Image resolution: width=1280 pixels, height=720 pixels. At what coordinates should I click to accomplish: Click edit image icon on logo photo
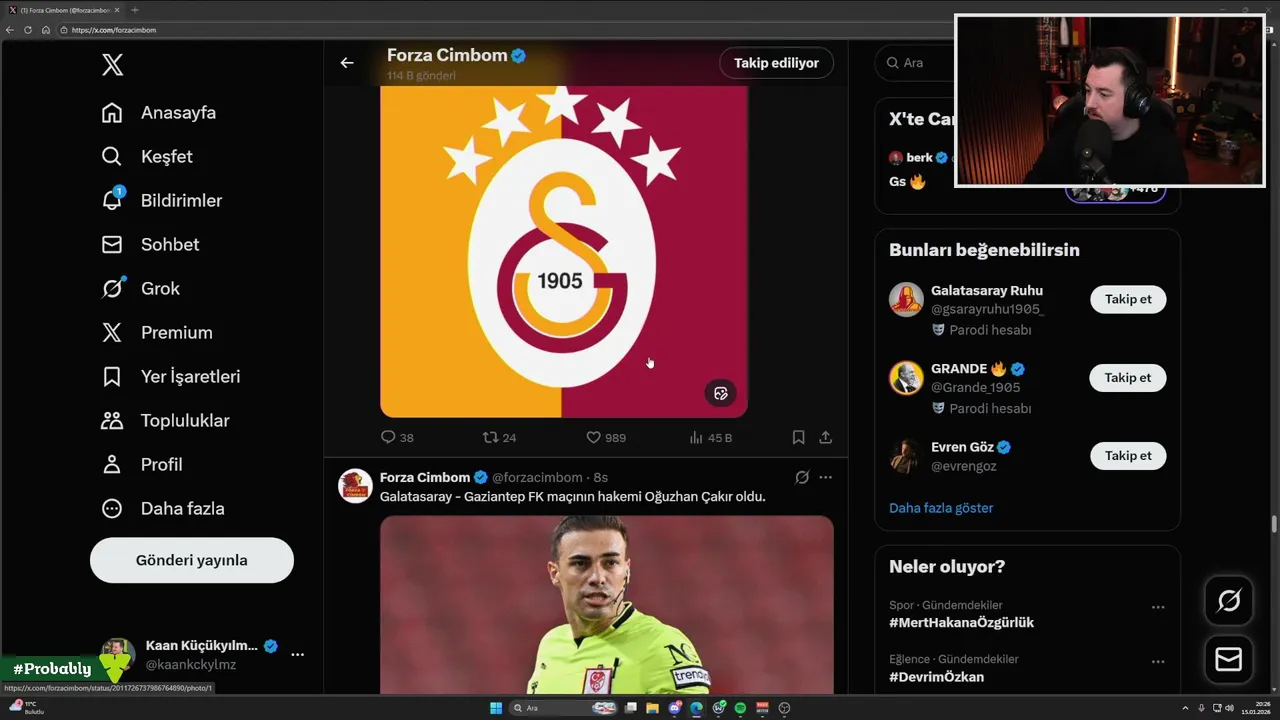(721, 393)
